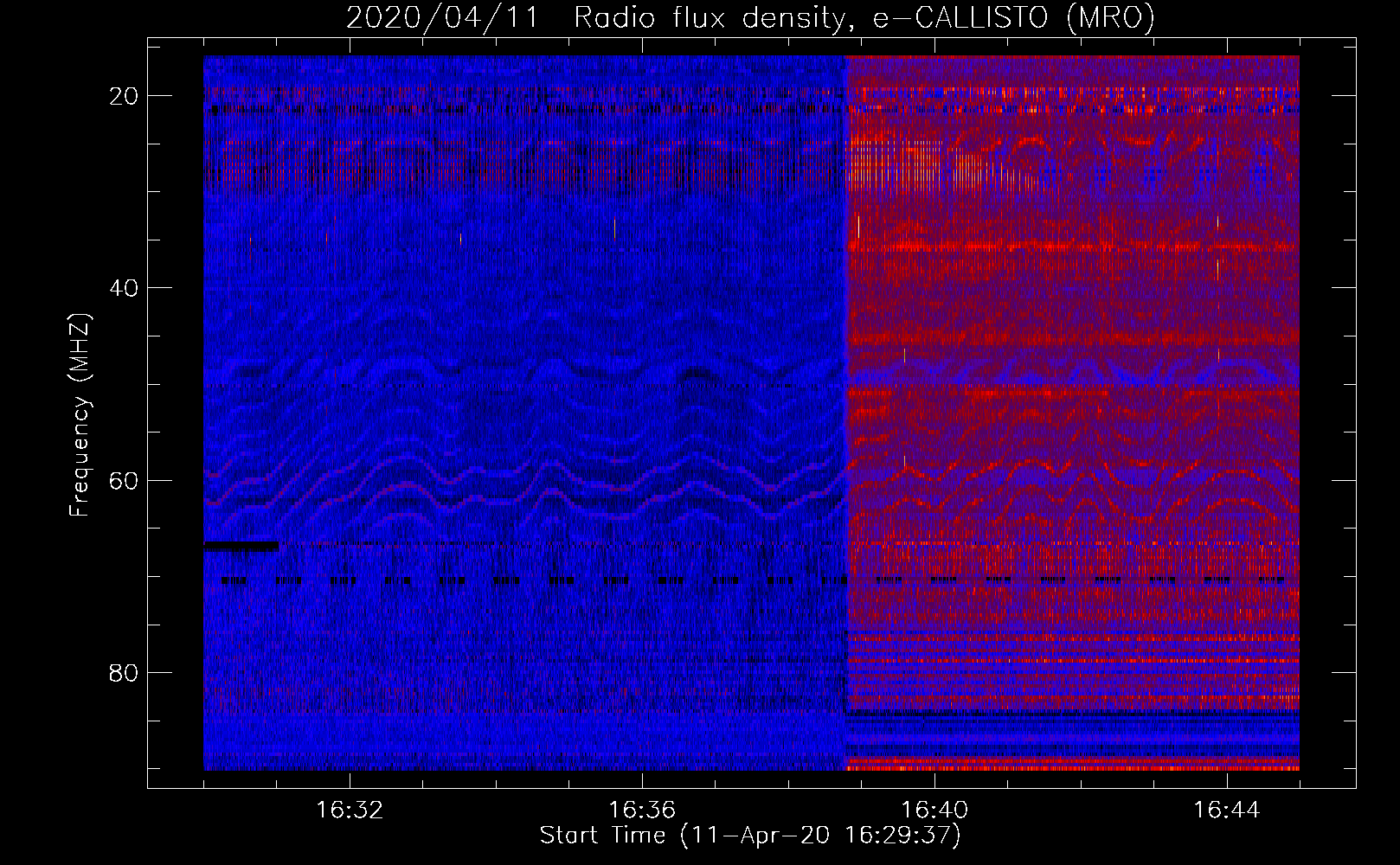
Task: Click the 'Start Time (11-Apr-20 16:29:37)' label
Action: pos(750,836)
